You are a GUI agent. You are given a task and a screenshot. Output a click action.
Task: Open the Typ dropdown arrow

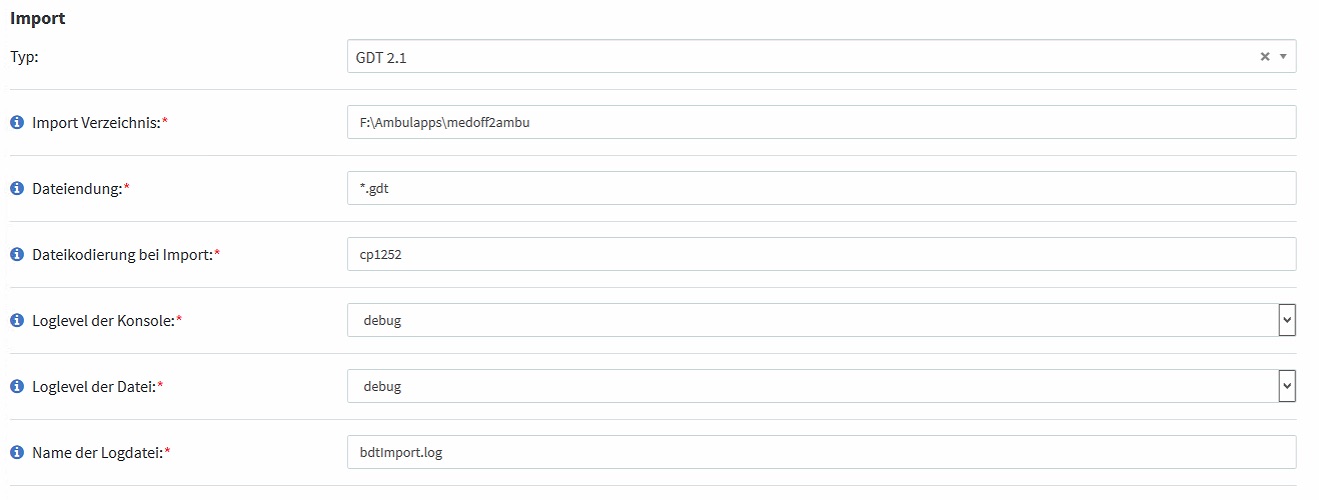(1284, 57)
